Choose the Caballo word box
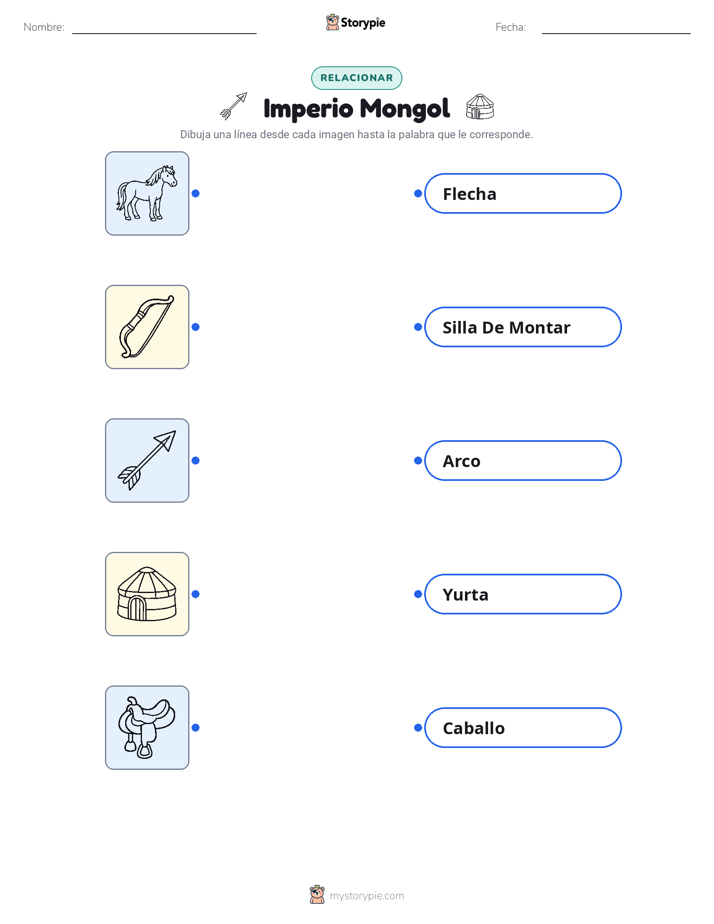Image resolution: width=714 pixels, height=924 pixels. point(523,728)
